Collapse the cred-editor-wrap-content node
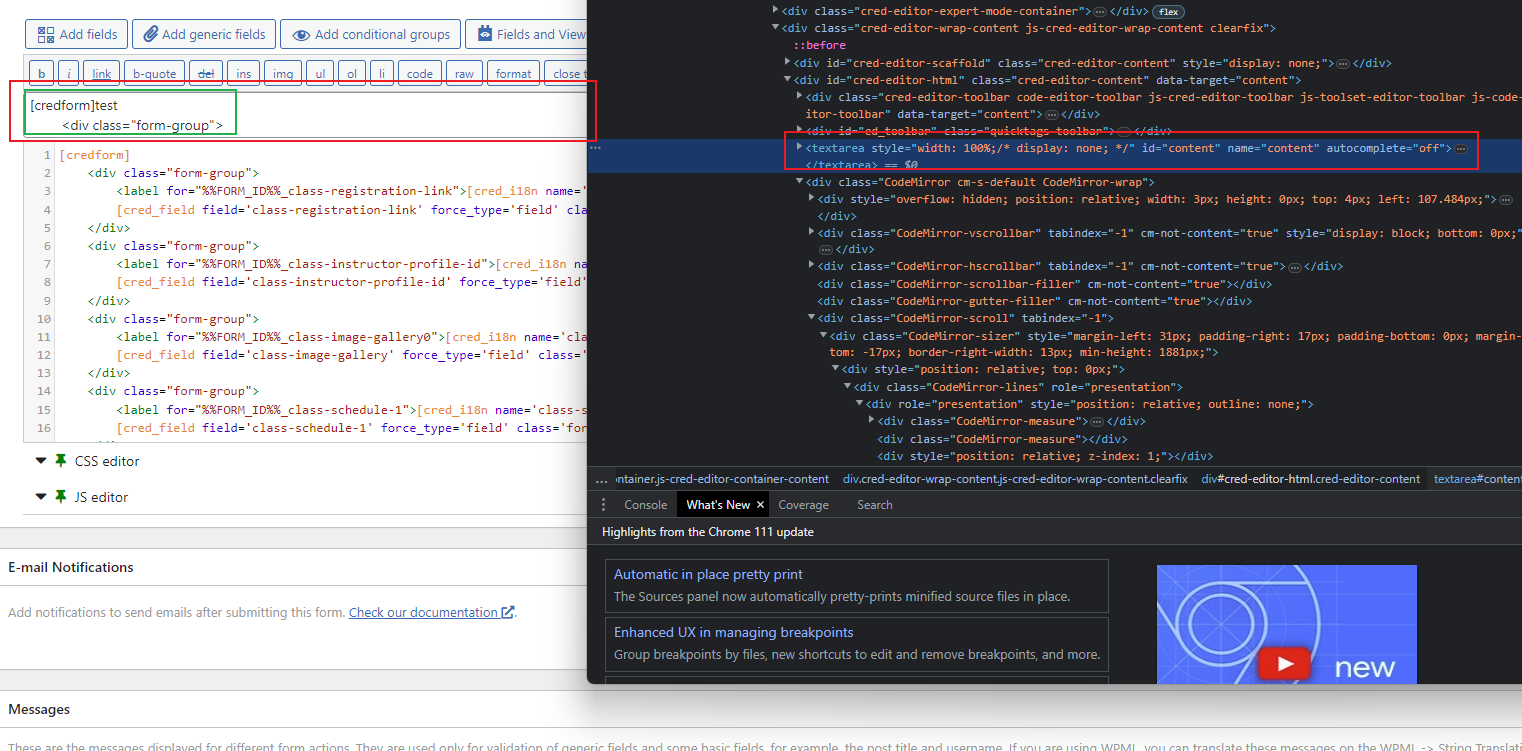The height and width of the screenshot is (751, 1522). 775,28
